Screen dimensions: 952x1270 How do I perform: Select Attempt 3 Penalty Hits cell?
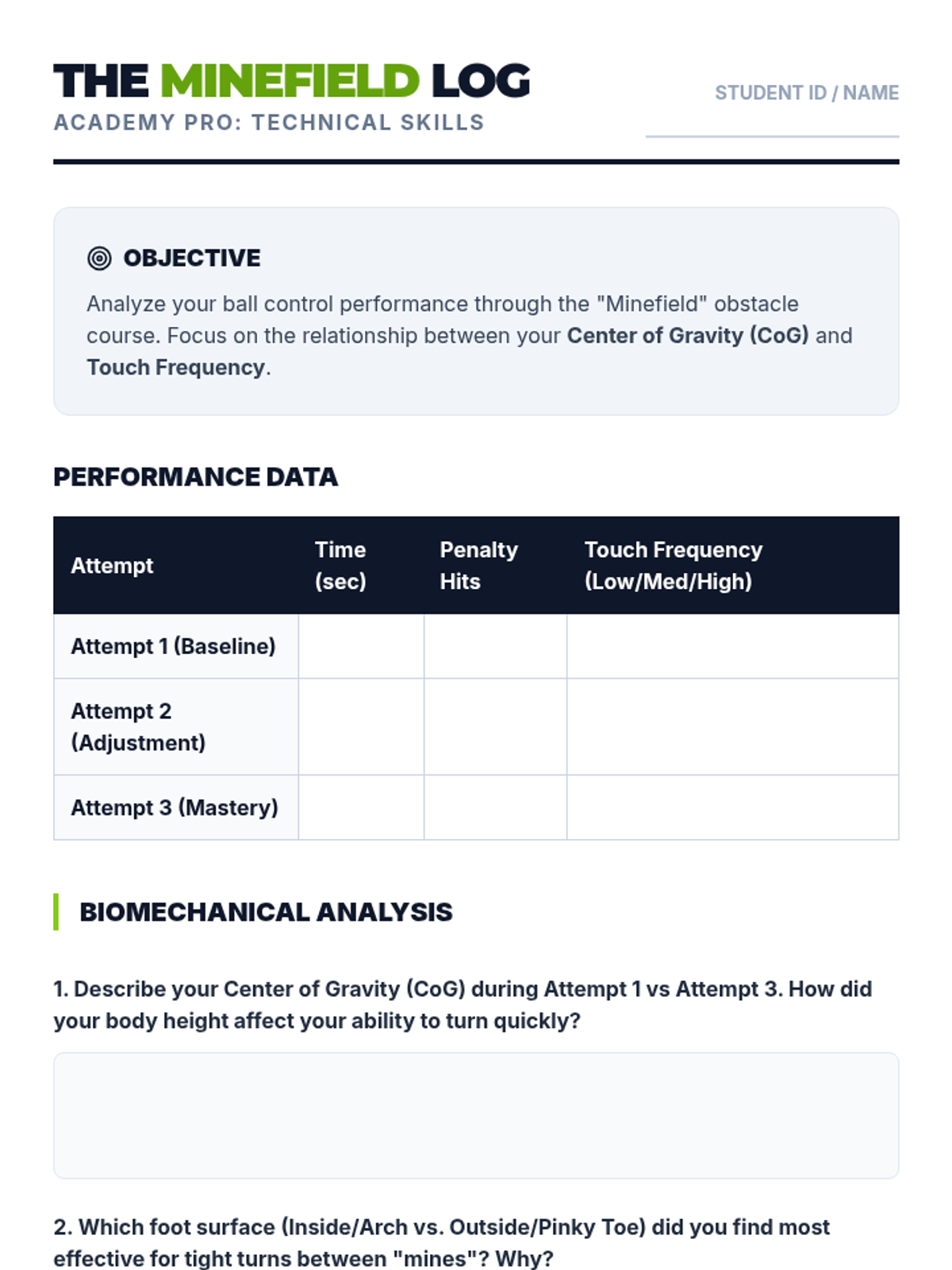[x=495, y=807]
